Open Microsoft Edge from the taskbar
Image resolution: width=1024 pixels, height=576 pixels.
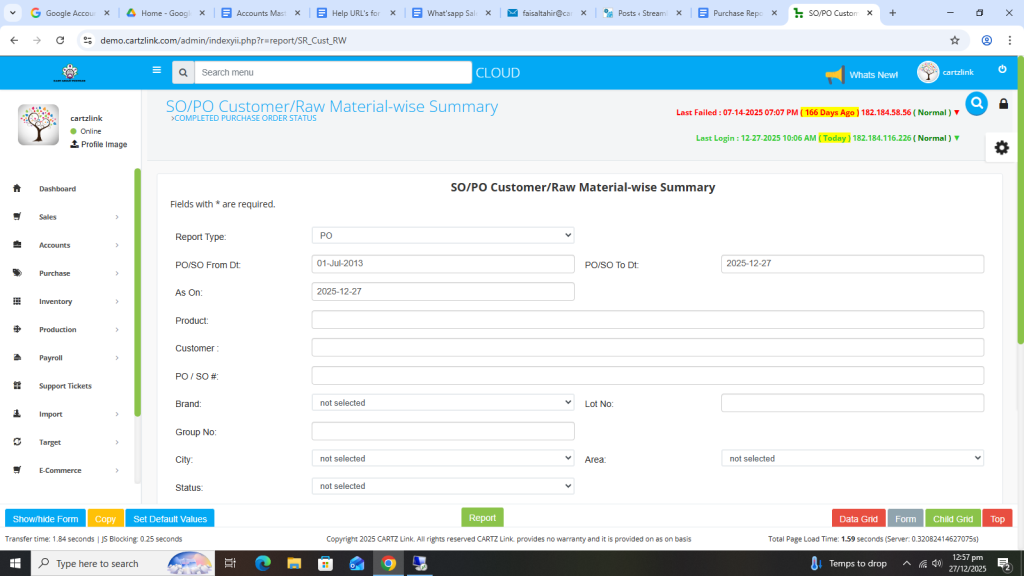pyautogui.click(x=263, y=563)
